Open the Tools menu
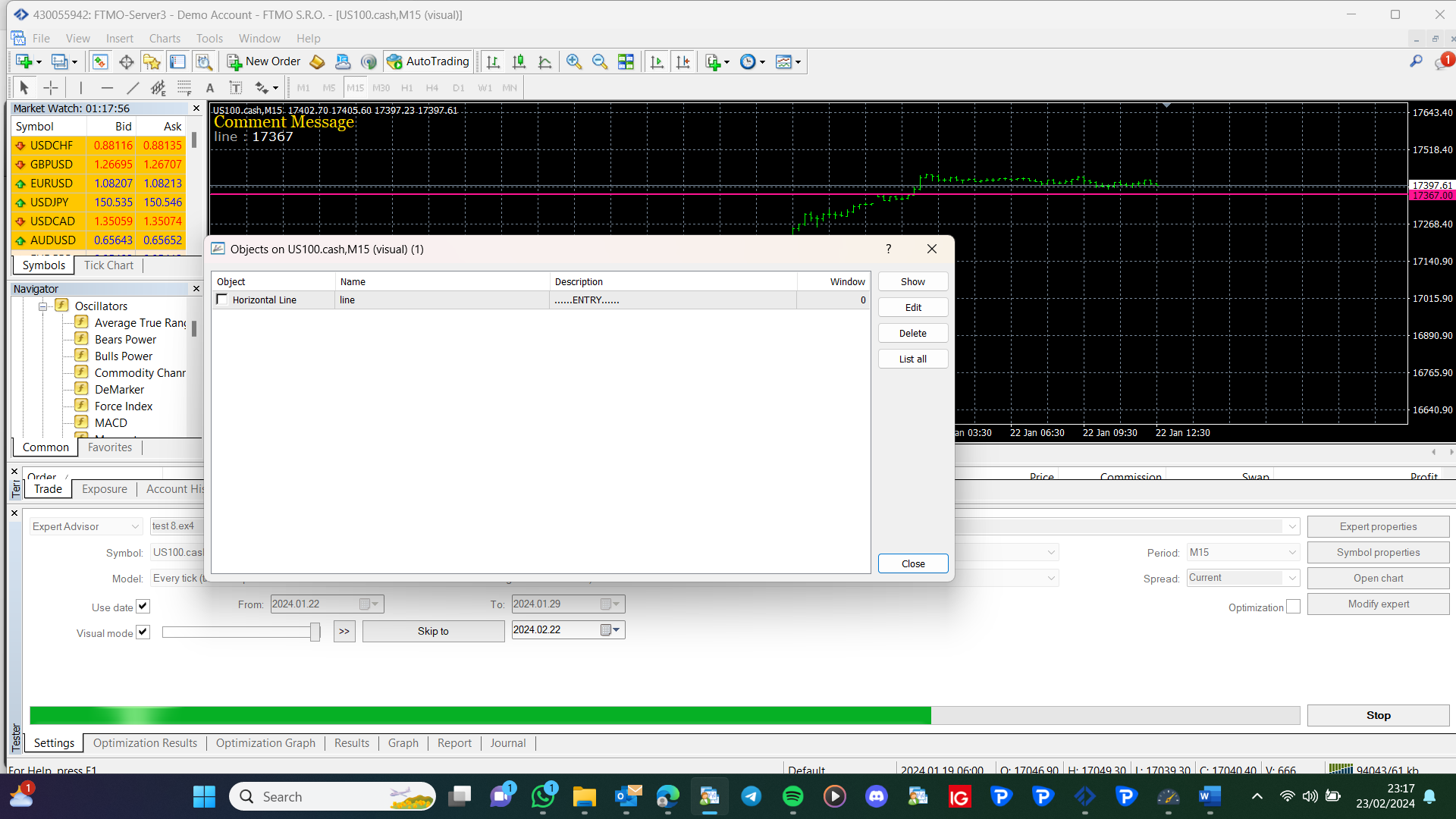The width and height of the screenshot is (1456, 819). point(209,39)
